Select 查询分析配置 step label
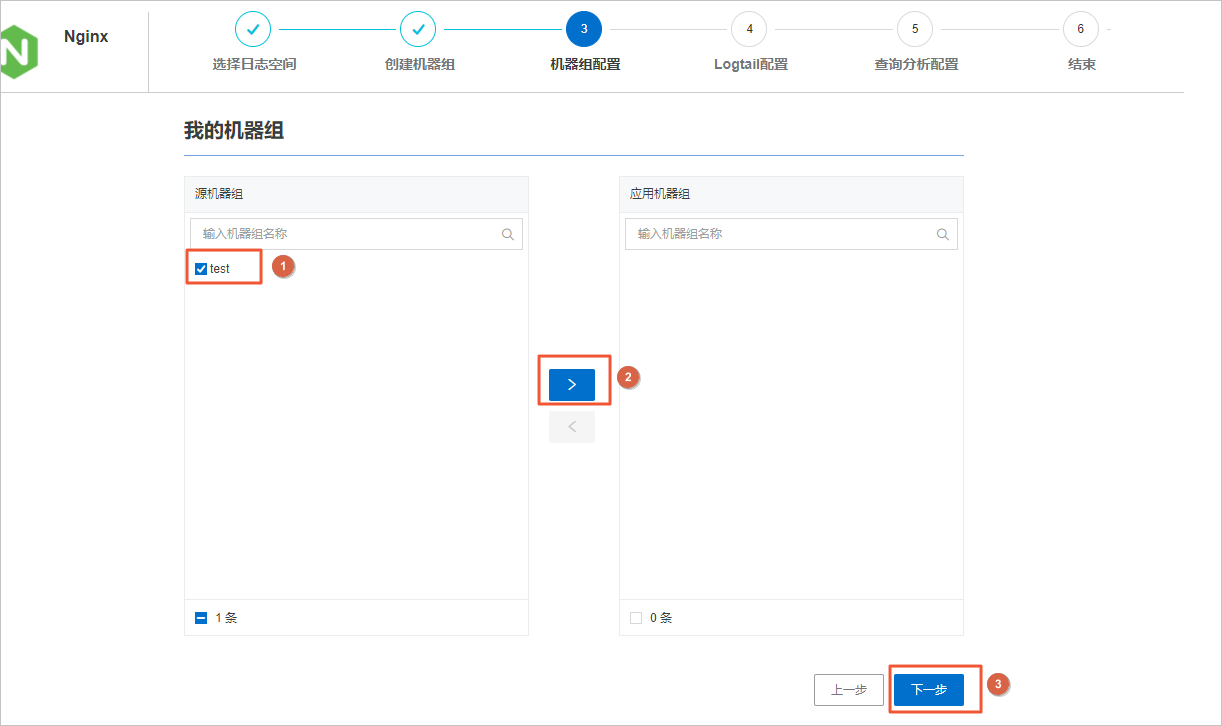 916,64
